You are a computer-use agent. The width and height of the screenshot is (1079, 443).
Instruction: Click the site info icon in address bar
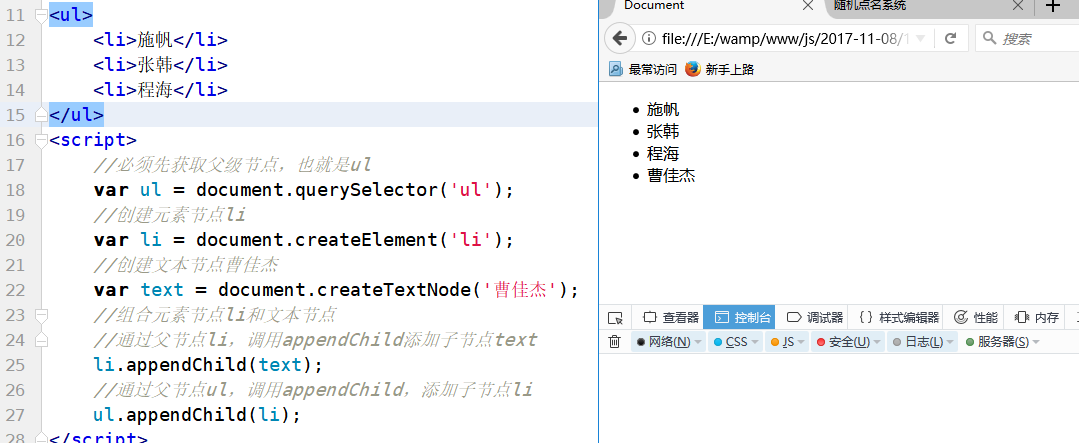(x=649, y=39)
